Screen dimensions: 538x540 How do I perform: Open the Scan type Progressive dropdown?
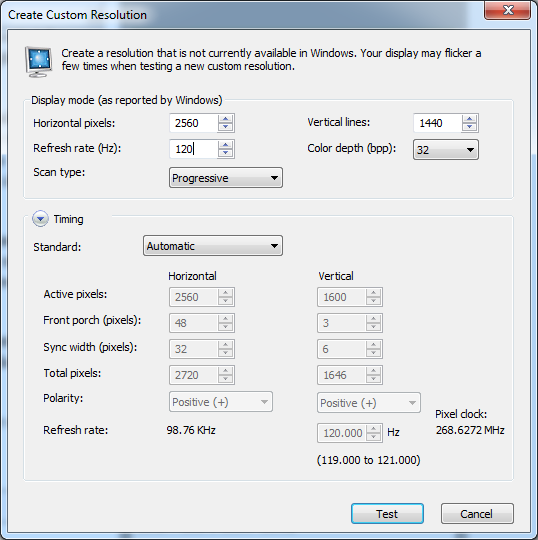click(226, 178)
